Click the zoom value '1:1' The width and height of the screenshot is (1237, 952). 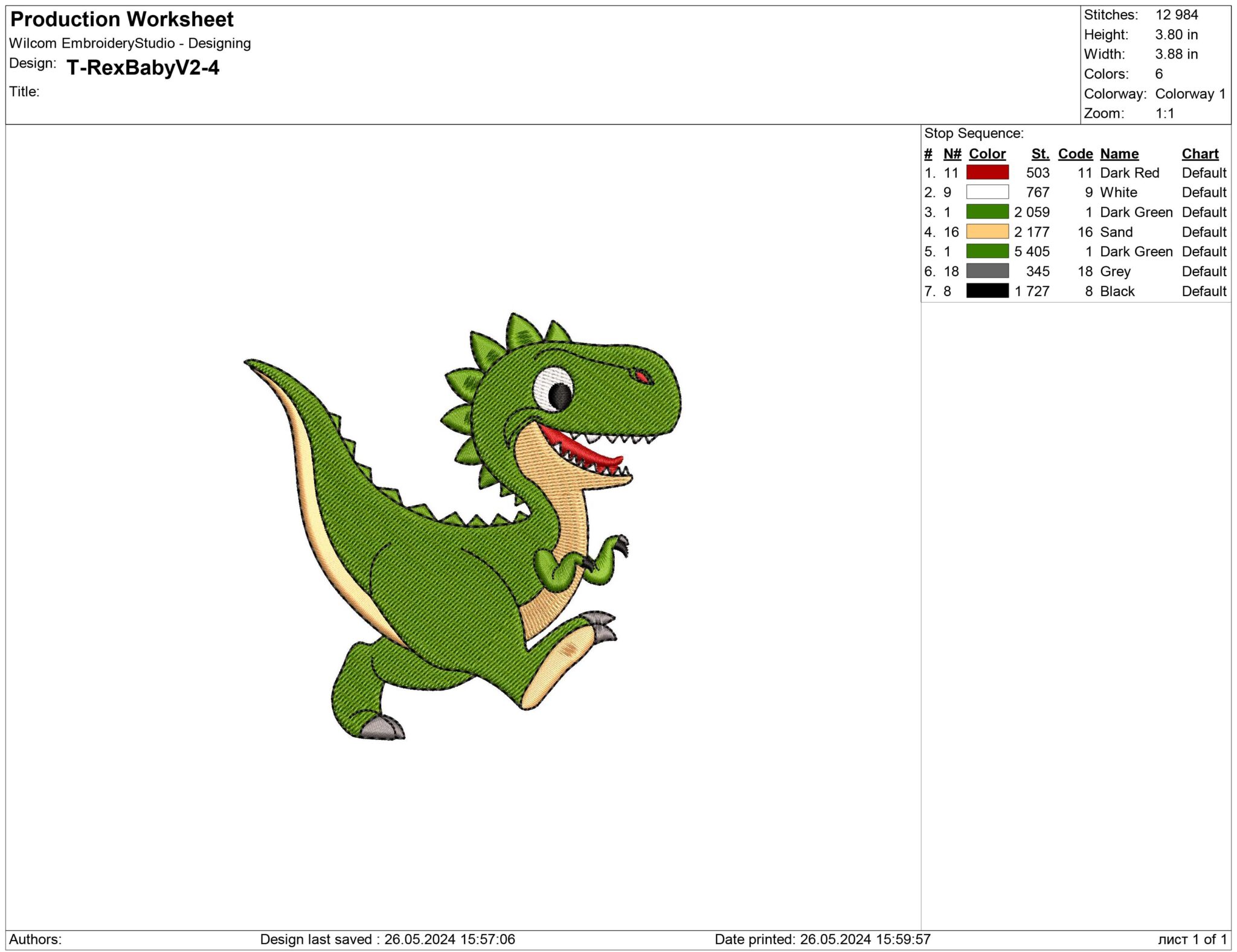pos(1165,114)
